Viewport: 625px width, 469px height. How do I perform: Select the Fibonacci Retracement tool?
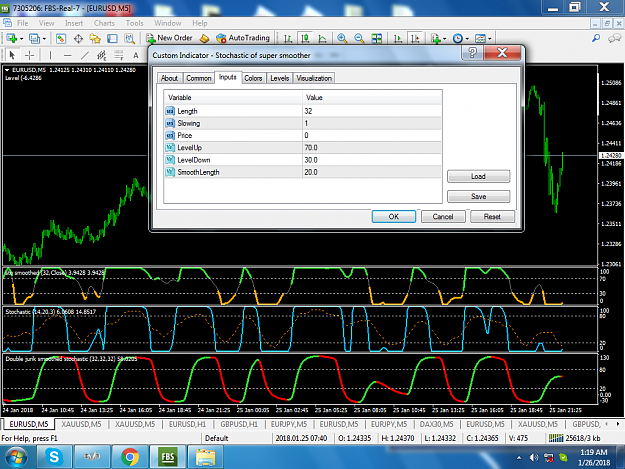click(119, 55)
